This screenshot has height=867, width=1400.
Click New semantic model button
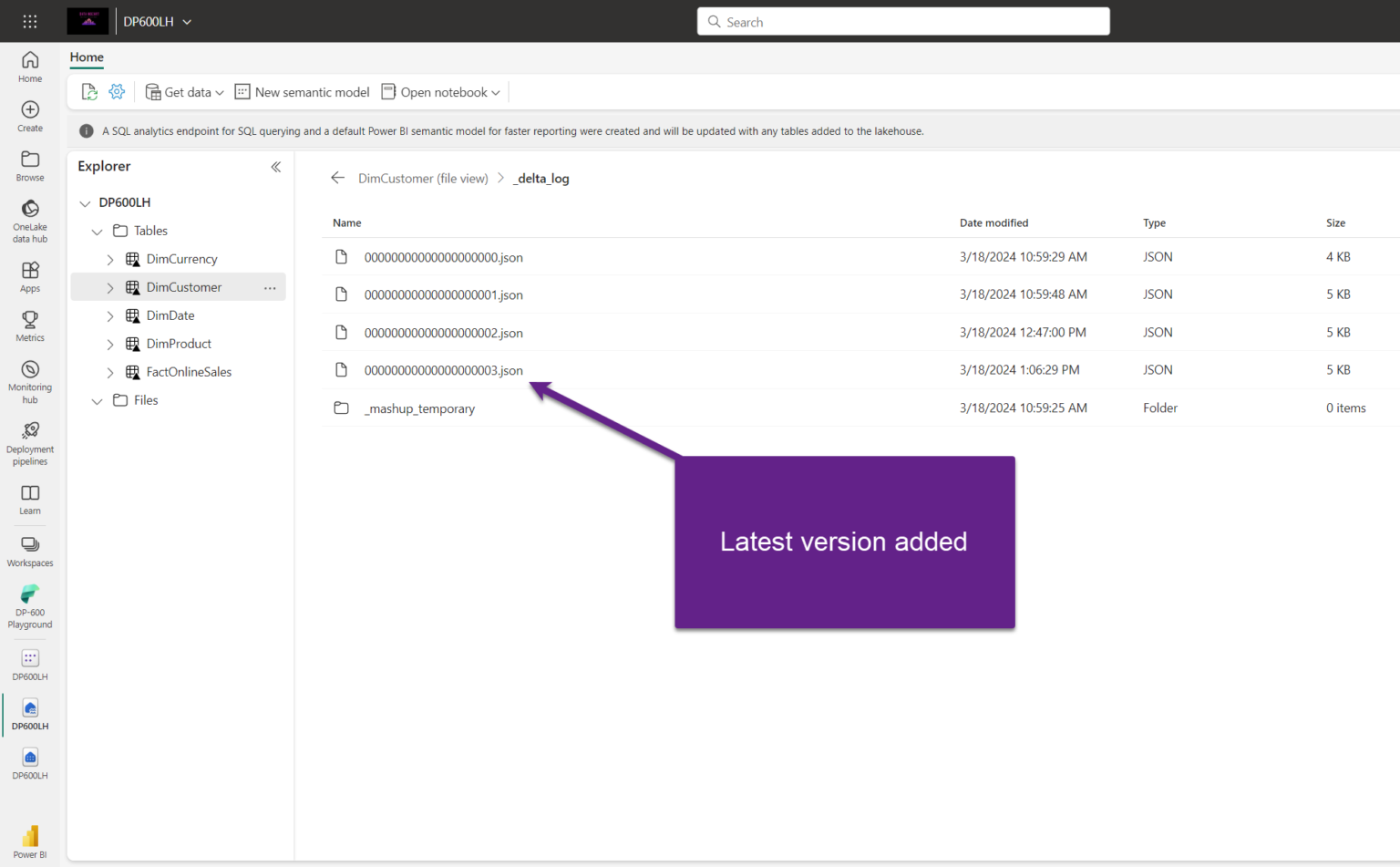pos(303,92)
